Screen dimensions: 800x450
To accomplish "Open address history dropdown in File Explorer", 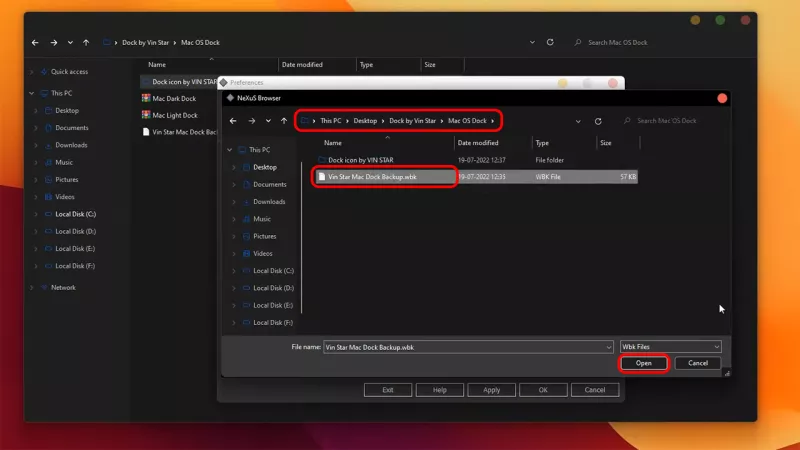I will pos(532,43).
